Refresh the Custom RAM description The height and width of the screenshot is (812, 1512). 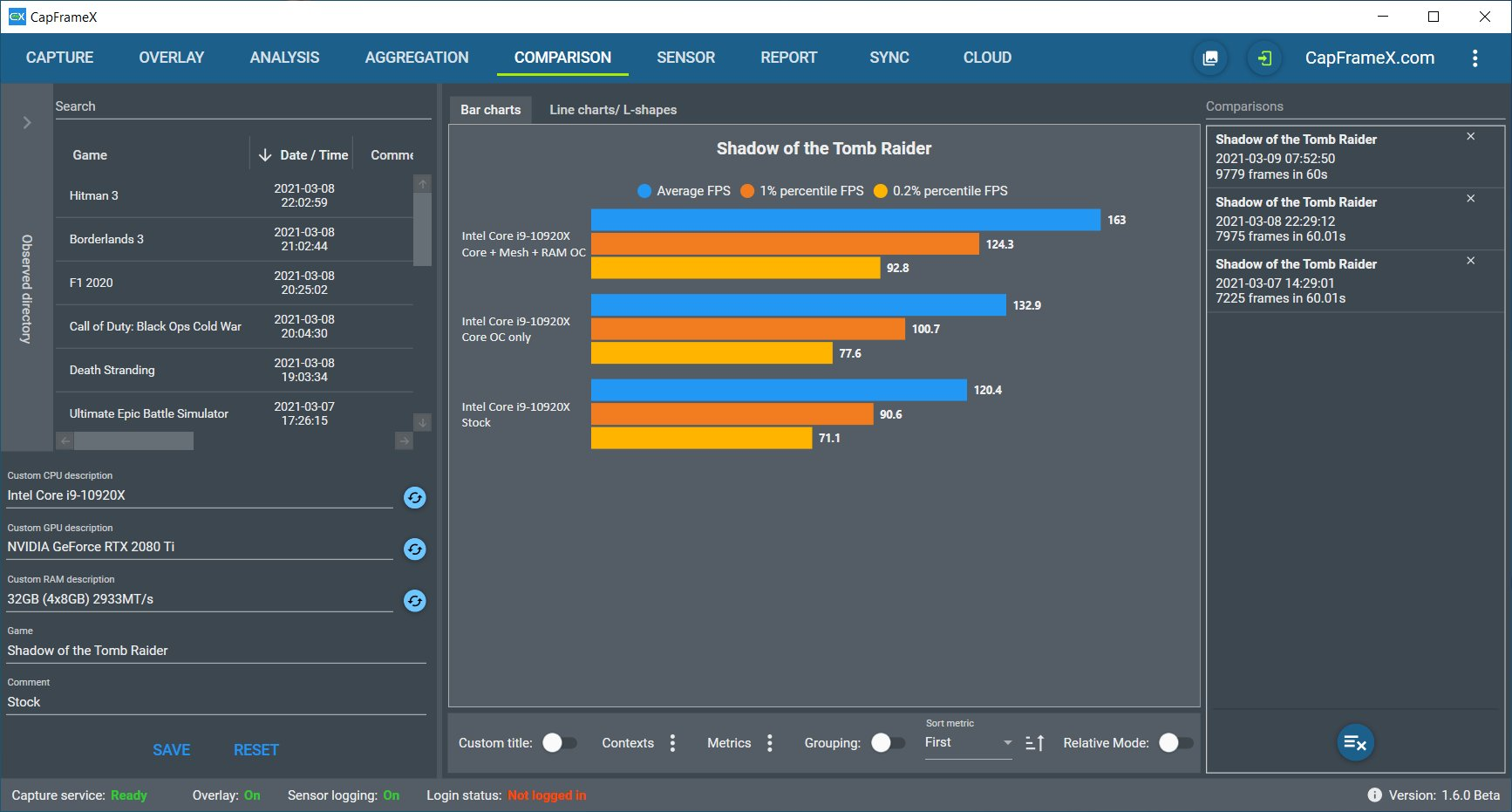(x=415, y=600)
